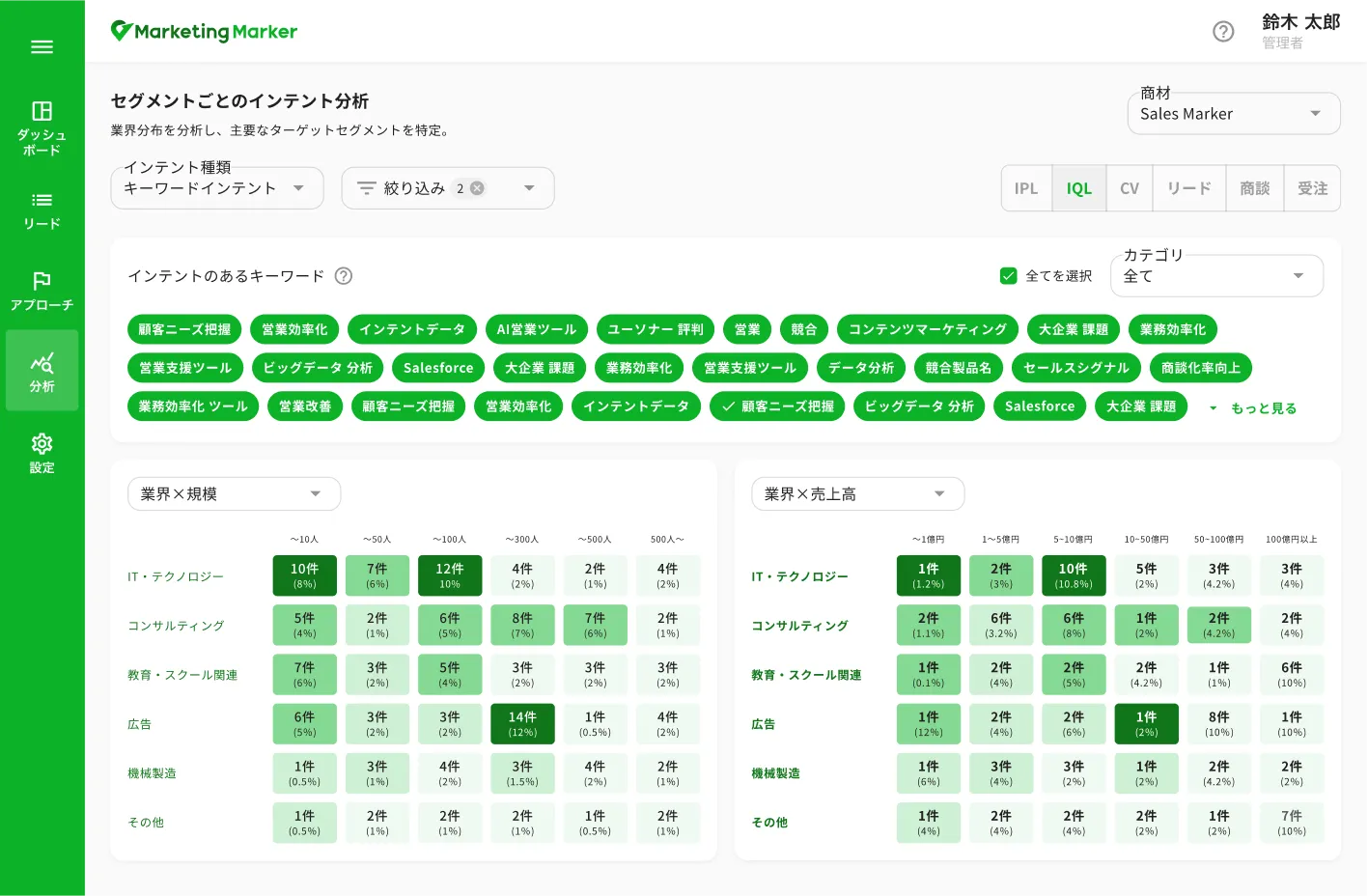Screen dimensions: 1368x896
Task: Expand the インテント種類 dropdown
Action: pyautogui.click(x=216, y=188)
